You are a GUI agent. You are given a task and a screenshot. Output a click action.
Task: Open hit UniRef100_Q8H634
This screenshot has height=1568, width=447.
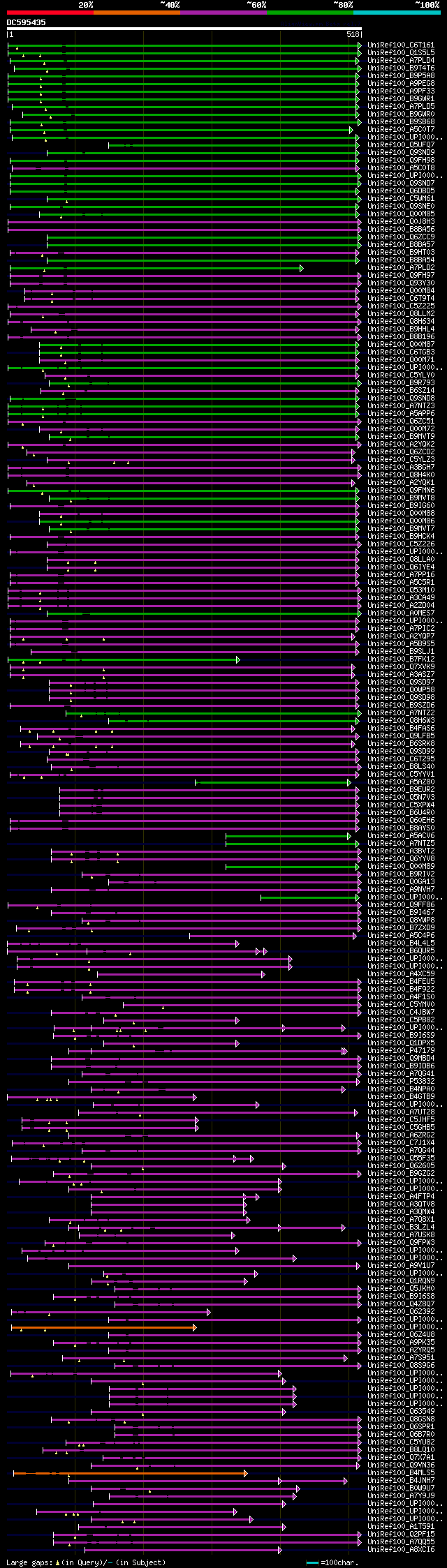(401, 322)
